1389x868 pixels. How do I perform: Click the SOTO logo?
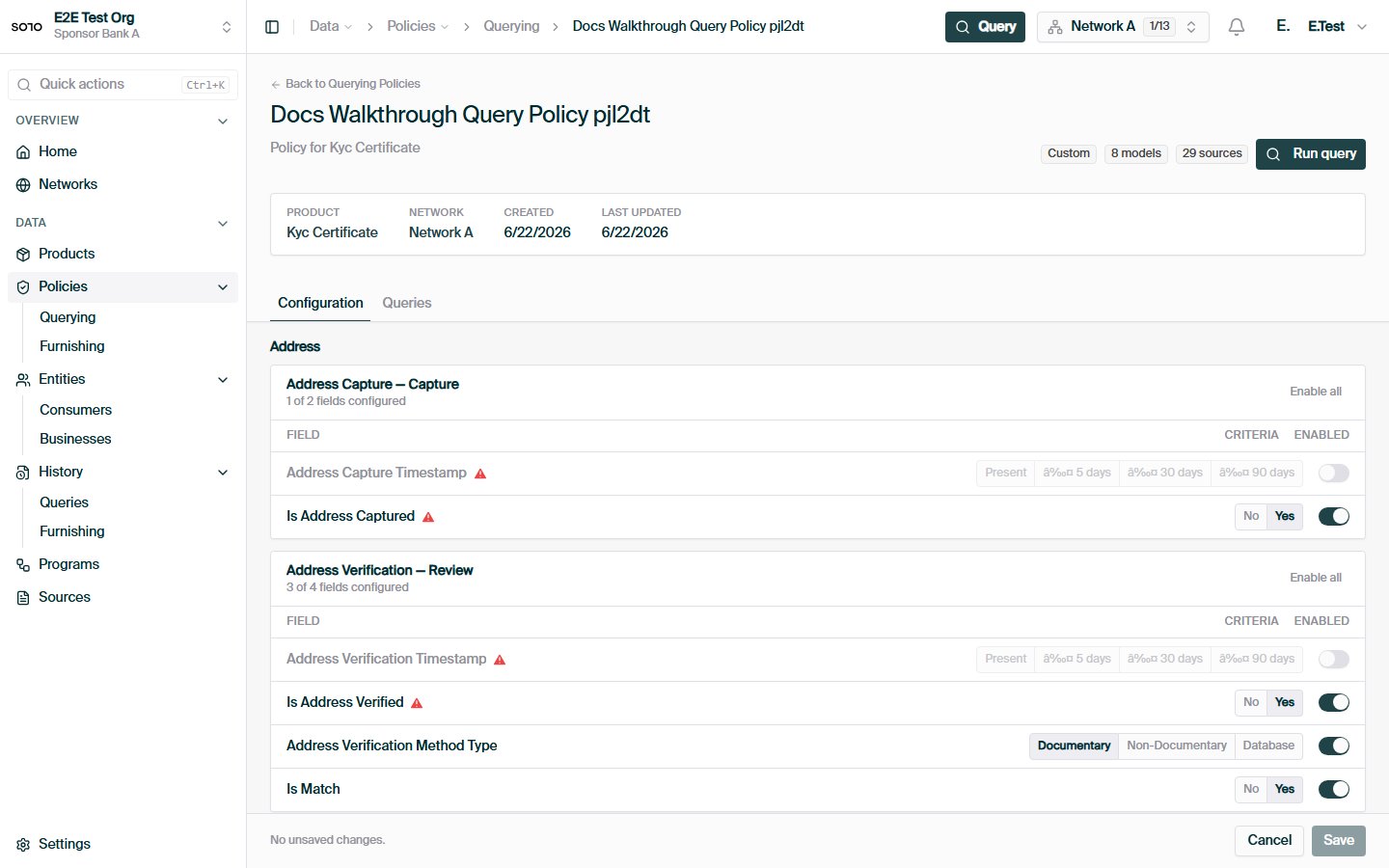[x=26, y=26]
